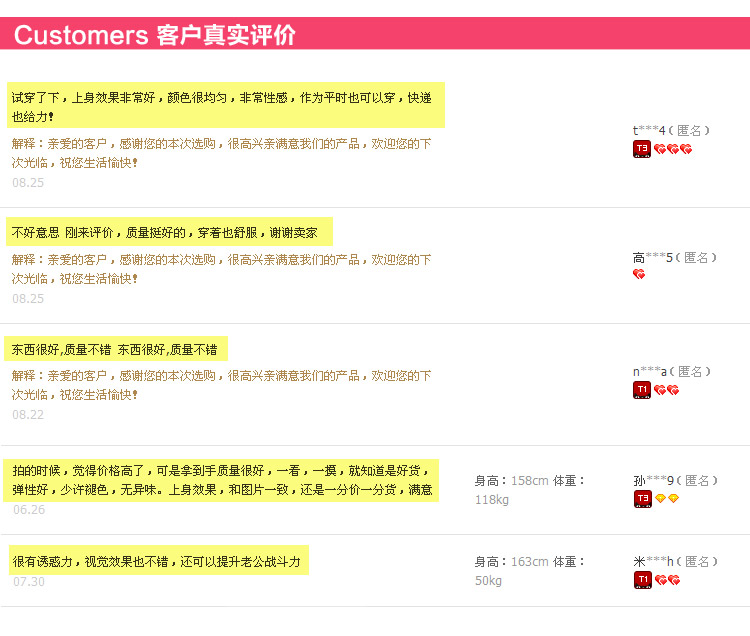This screenshot has height=636, width=750.
Task: Click the T1 badge under 米***h
Action: point(642,579)
